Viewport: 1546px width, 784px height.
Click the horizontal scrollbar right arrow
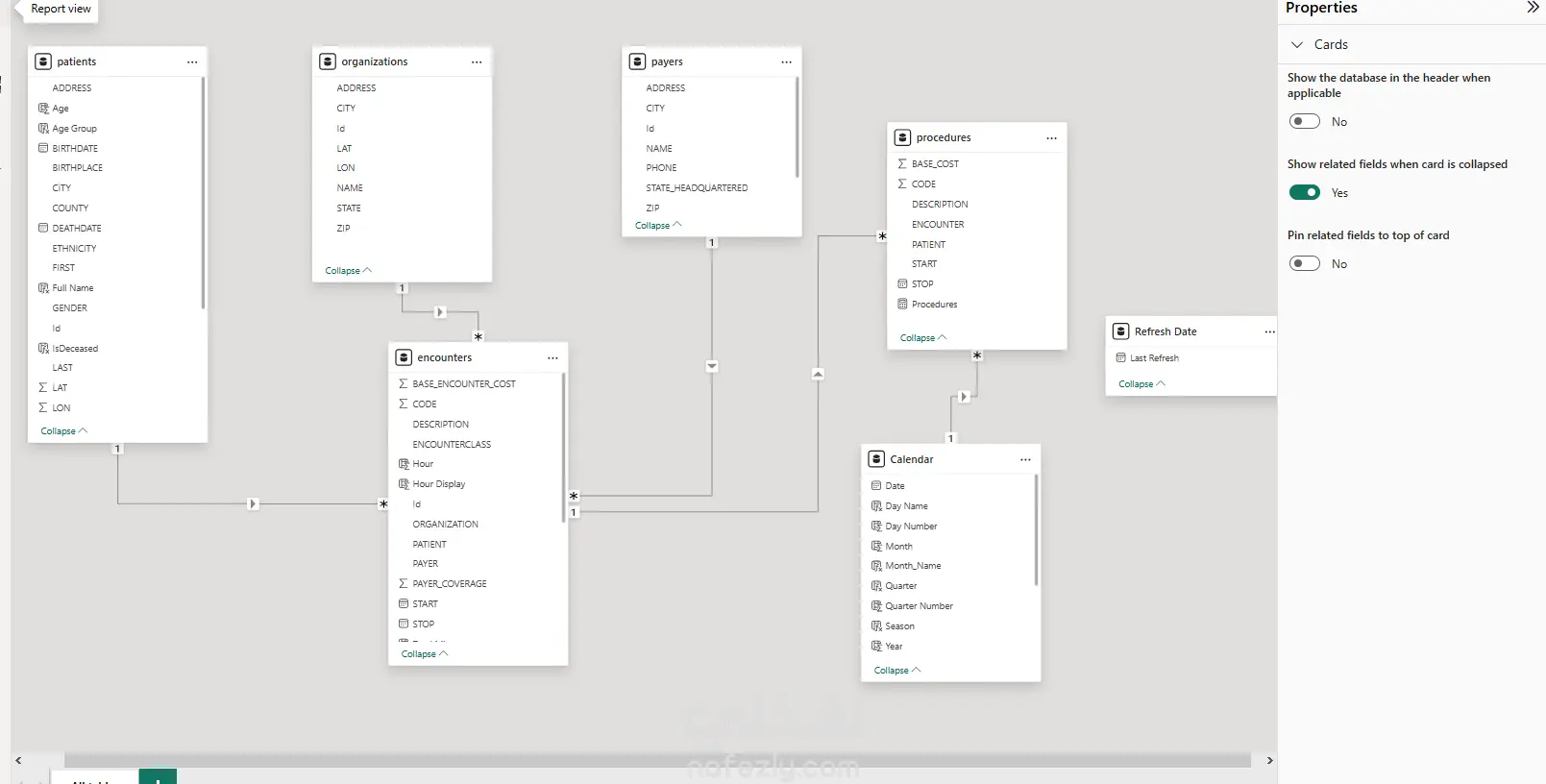pyautogui.click(x=1269, y=760)
